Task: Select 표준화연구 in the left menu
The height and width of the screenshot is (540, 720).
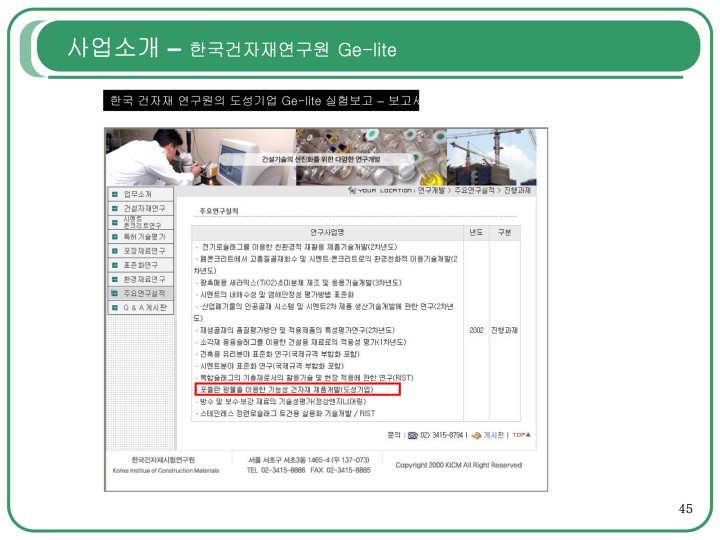Action: click(141, 265)
